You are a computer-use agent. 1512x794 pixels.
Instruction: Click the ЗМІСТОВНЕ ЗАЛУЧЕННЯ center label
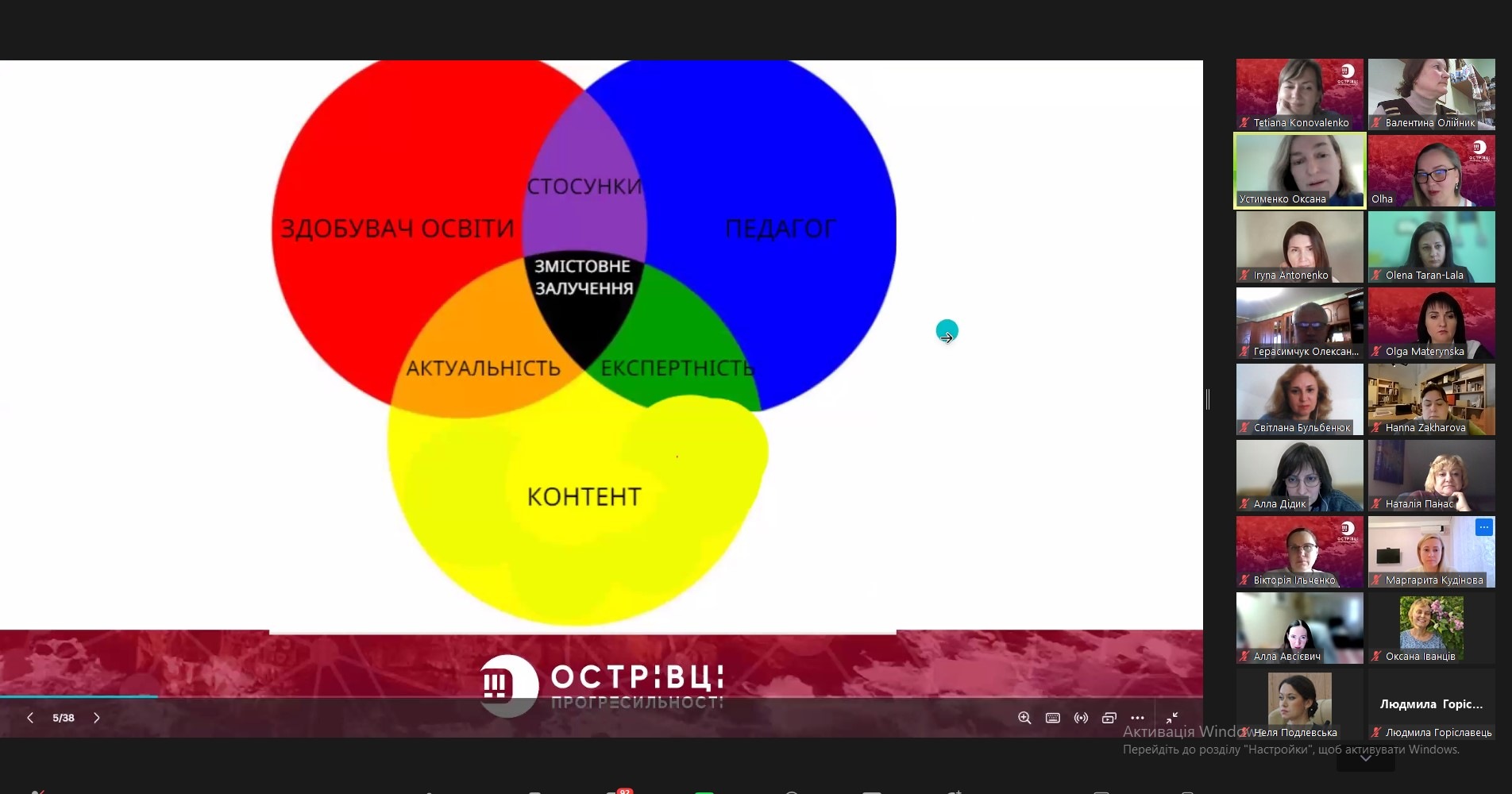coord(584,277)
